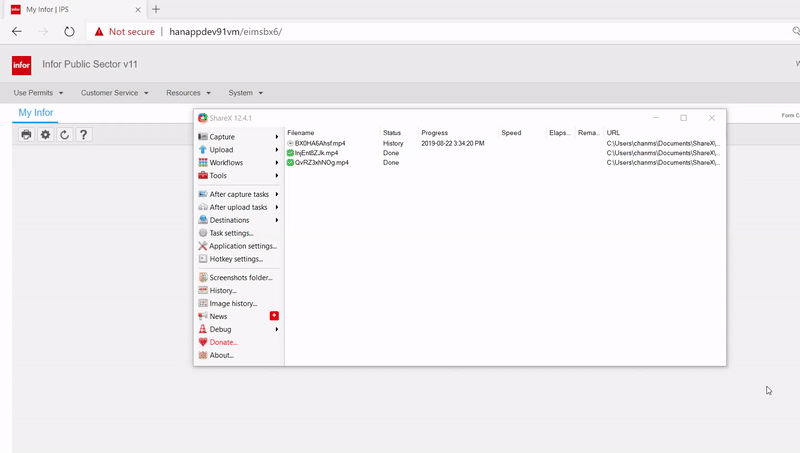Open the System menu
Image resolution: width=800 pixels, height=453 pixels.
click(245, 93)
